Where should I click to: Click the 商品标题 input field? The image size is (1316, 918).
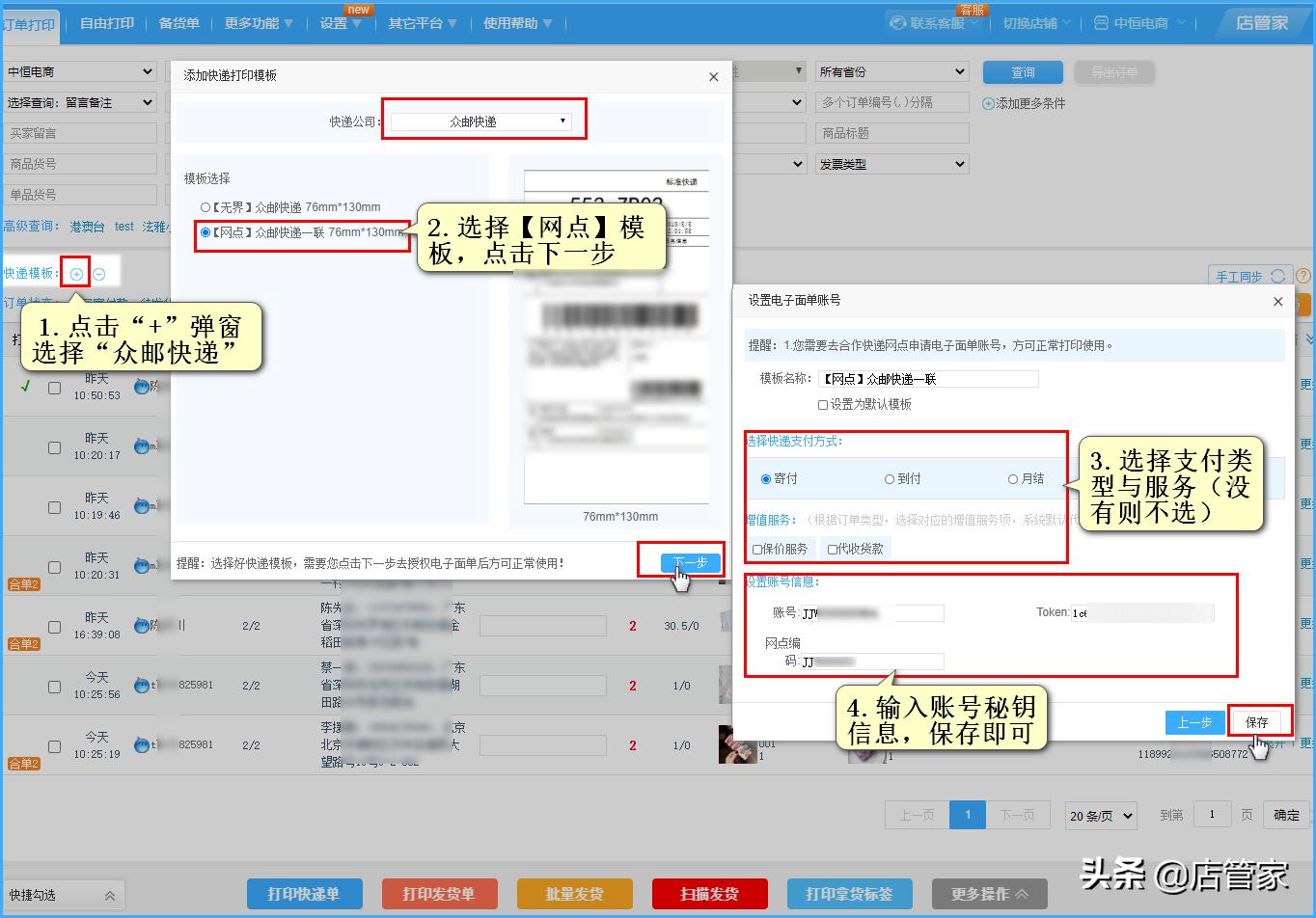pyautogui.click(x=891, y=132)
